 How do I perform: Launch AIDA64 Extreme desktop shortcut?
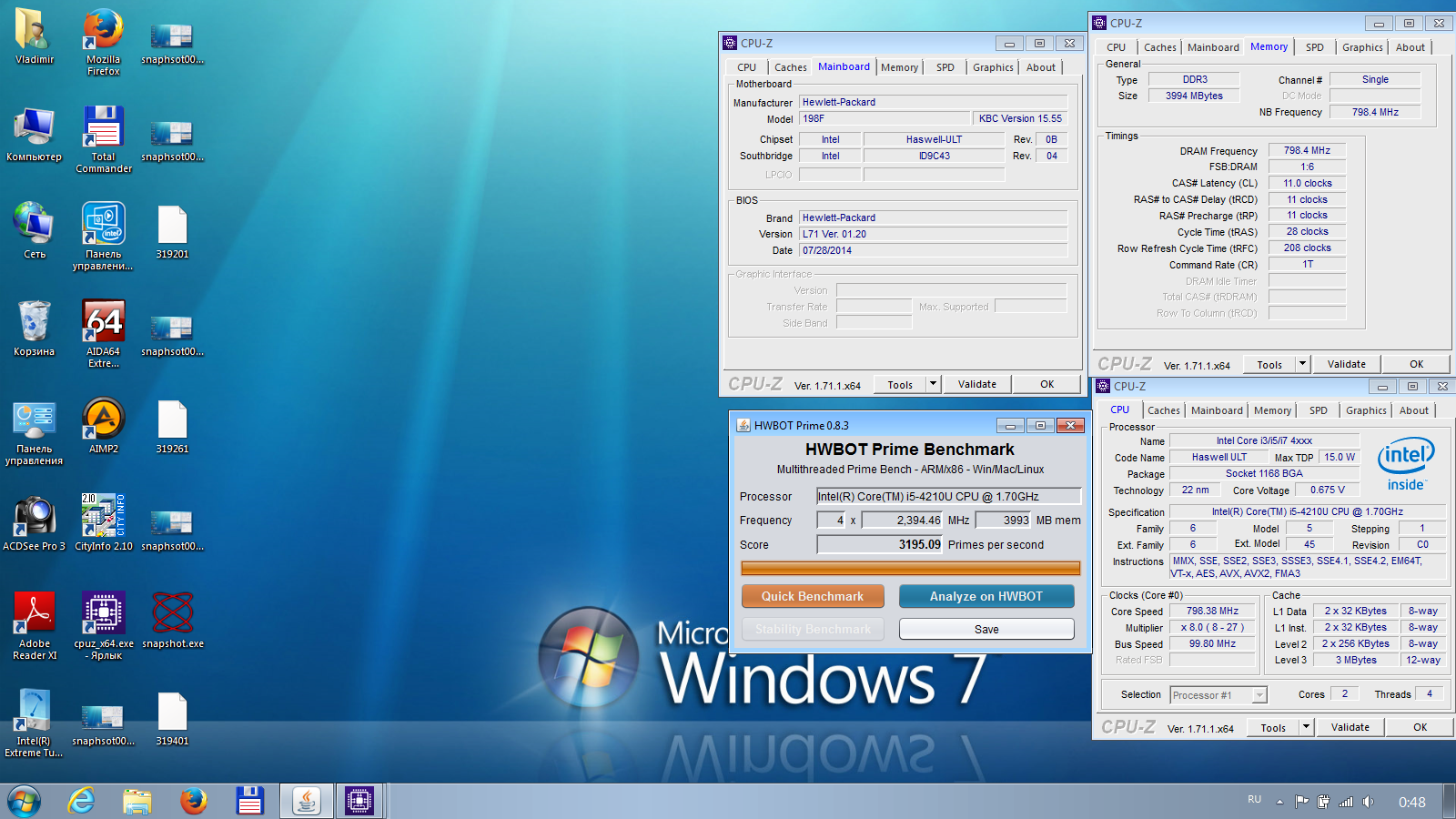pos(103,333)
